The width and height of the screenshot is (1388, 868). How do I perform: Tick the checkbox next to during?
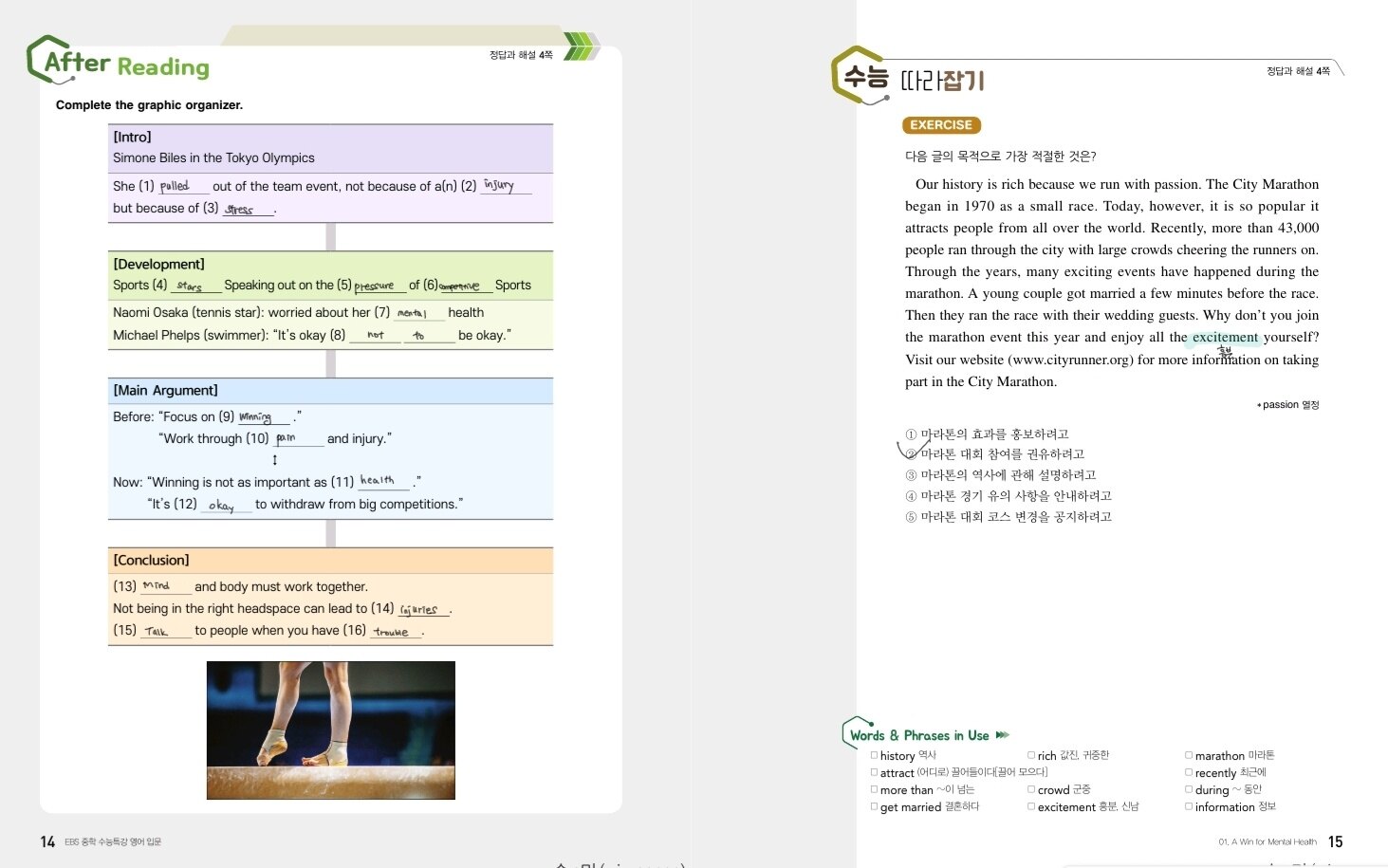tap(1189, 789)
